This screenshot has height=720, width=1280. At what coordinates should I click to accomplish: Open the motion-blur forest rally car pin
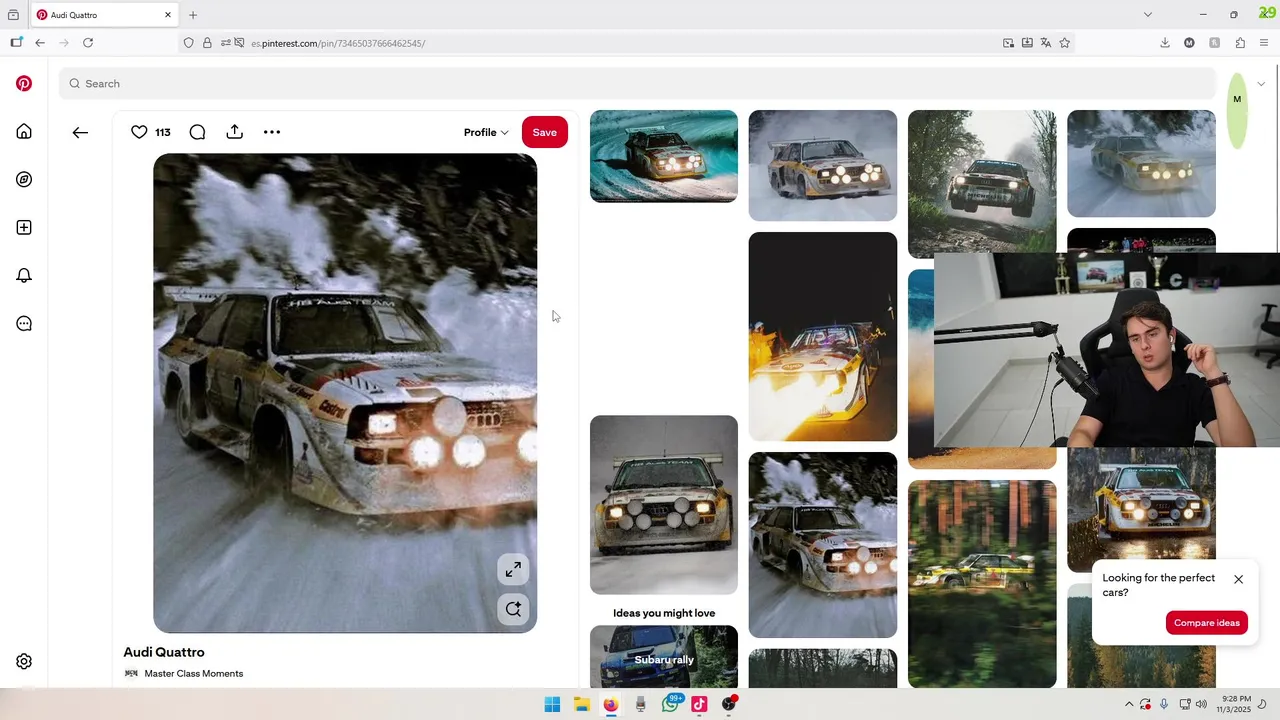coord(982,584)
